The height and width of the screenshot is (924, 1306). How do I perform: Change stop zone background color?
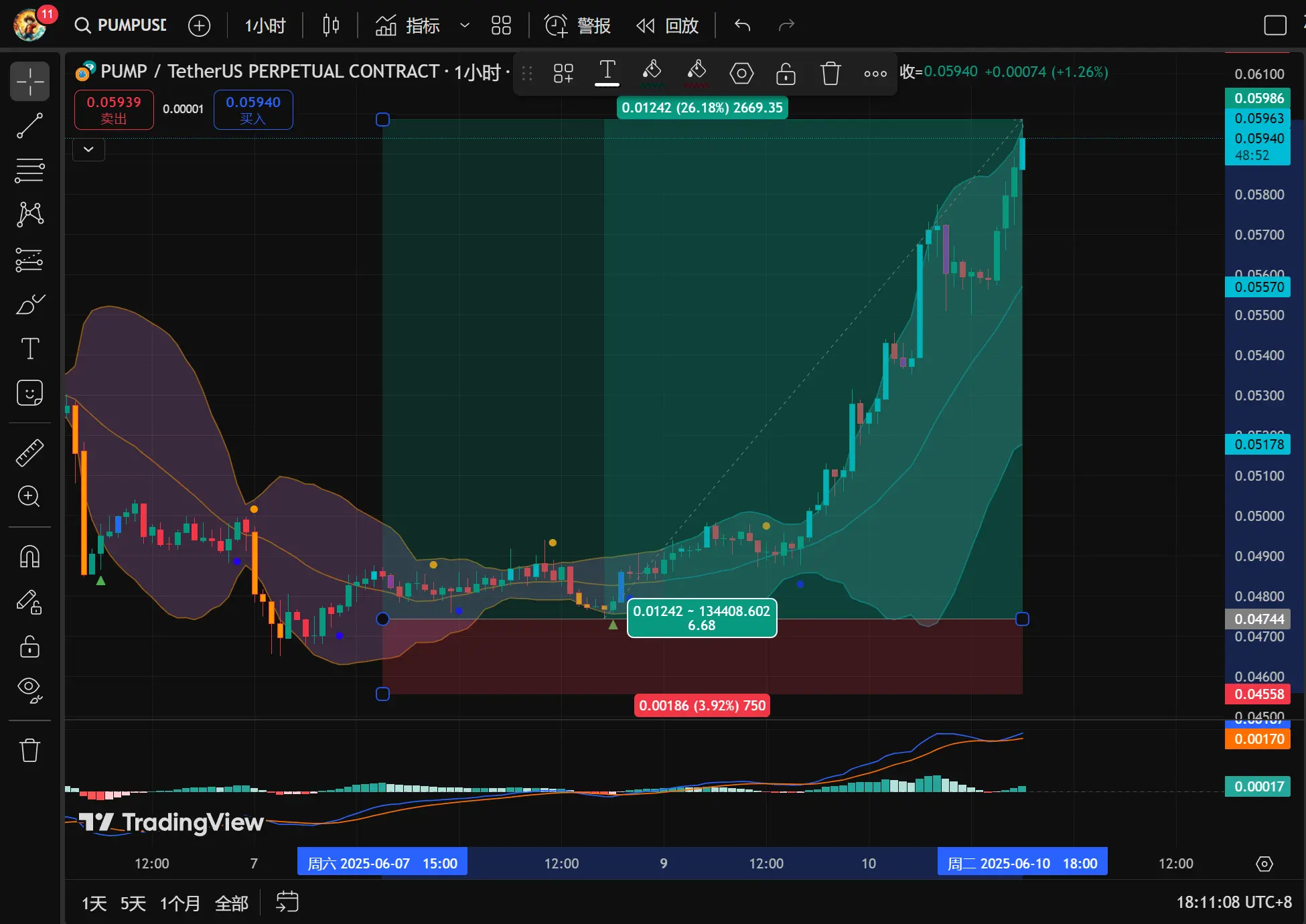tap(697, 73)
